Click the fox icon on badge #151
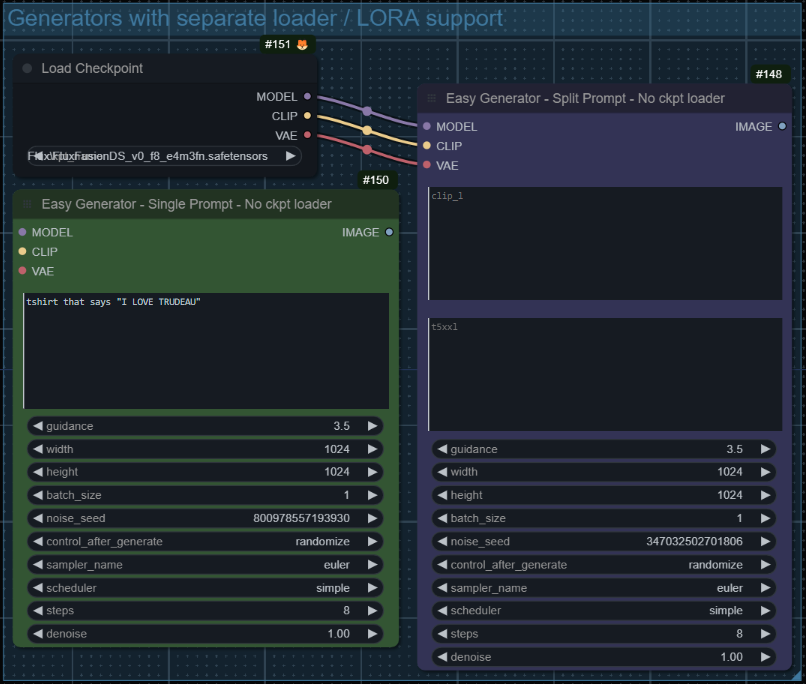 pos(301,44)
